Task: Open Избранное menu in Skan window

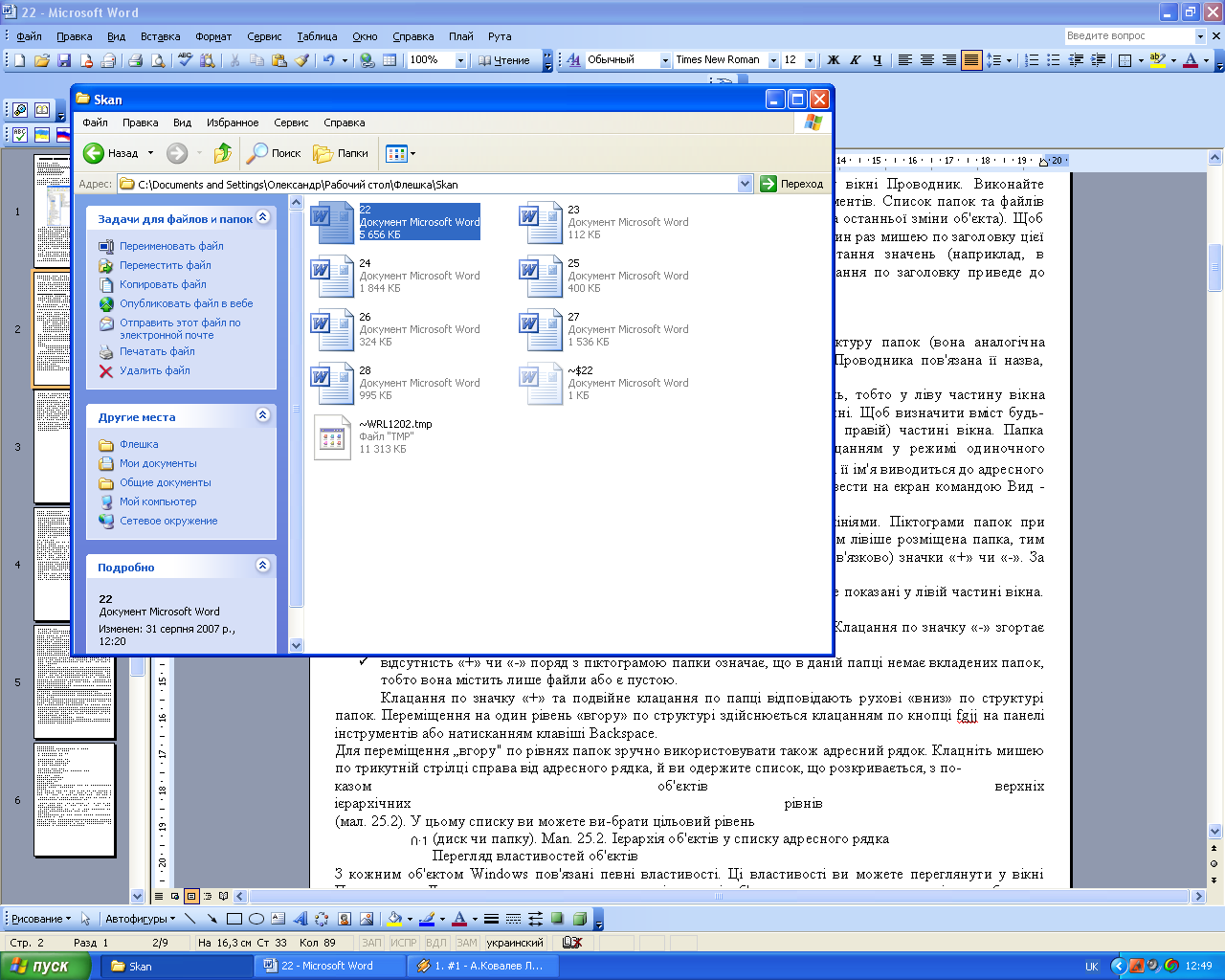Action: tap(233, 122)
